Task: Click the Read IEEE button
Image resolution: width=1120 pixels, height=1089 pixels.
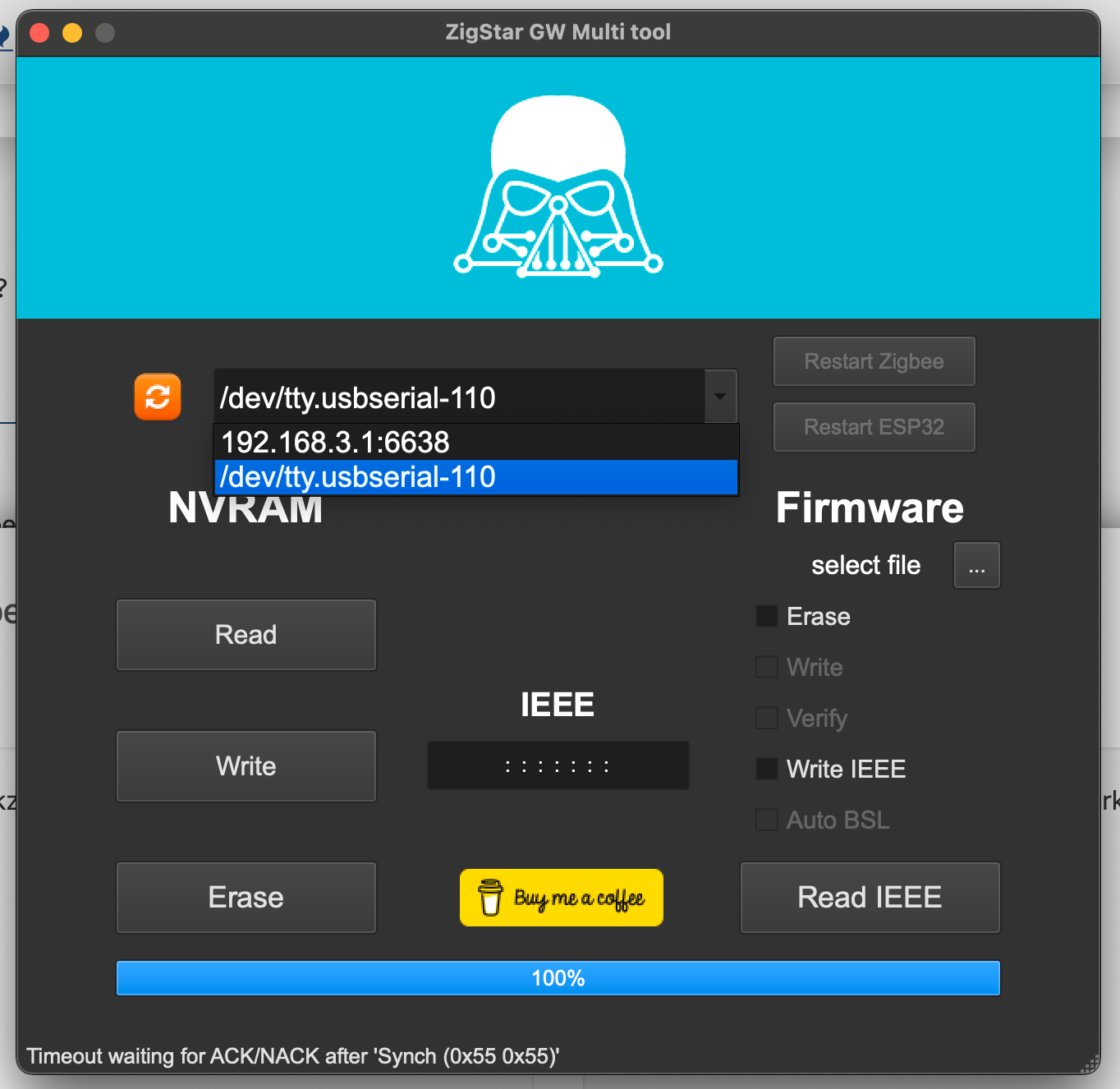Action: click(870, 898)
